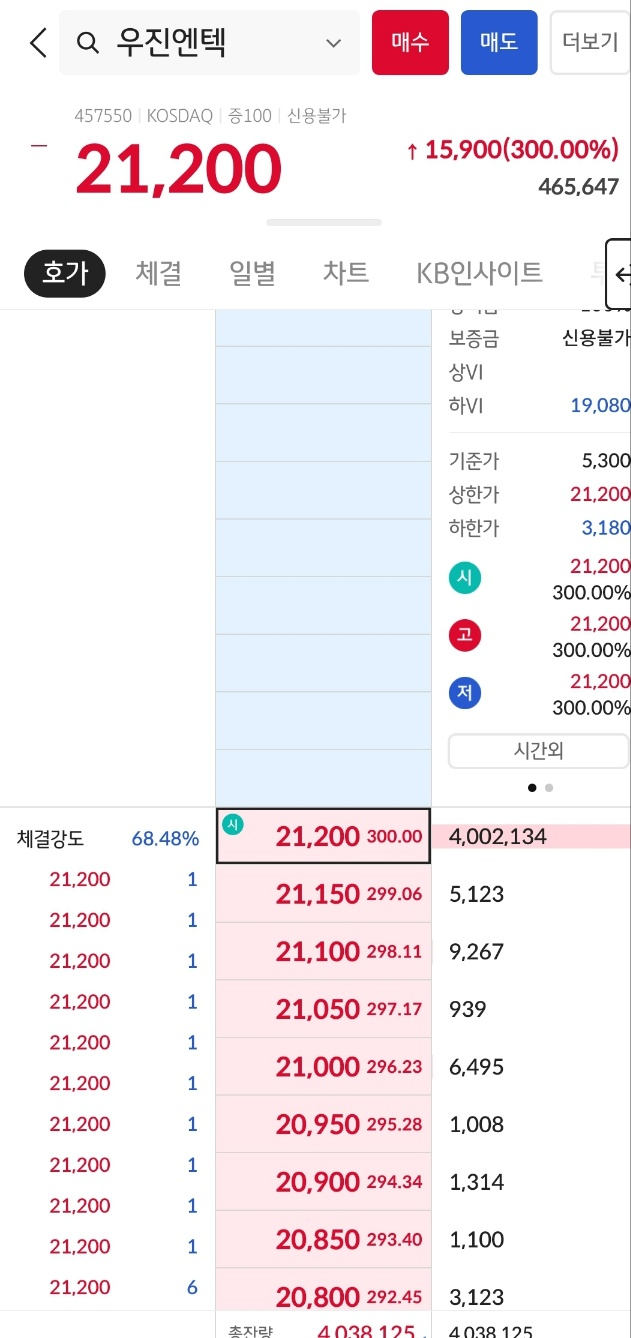Tap the red 고 high price icon

[x=465, y=635]
